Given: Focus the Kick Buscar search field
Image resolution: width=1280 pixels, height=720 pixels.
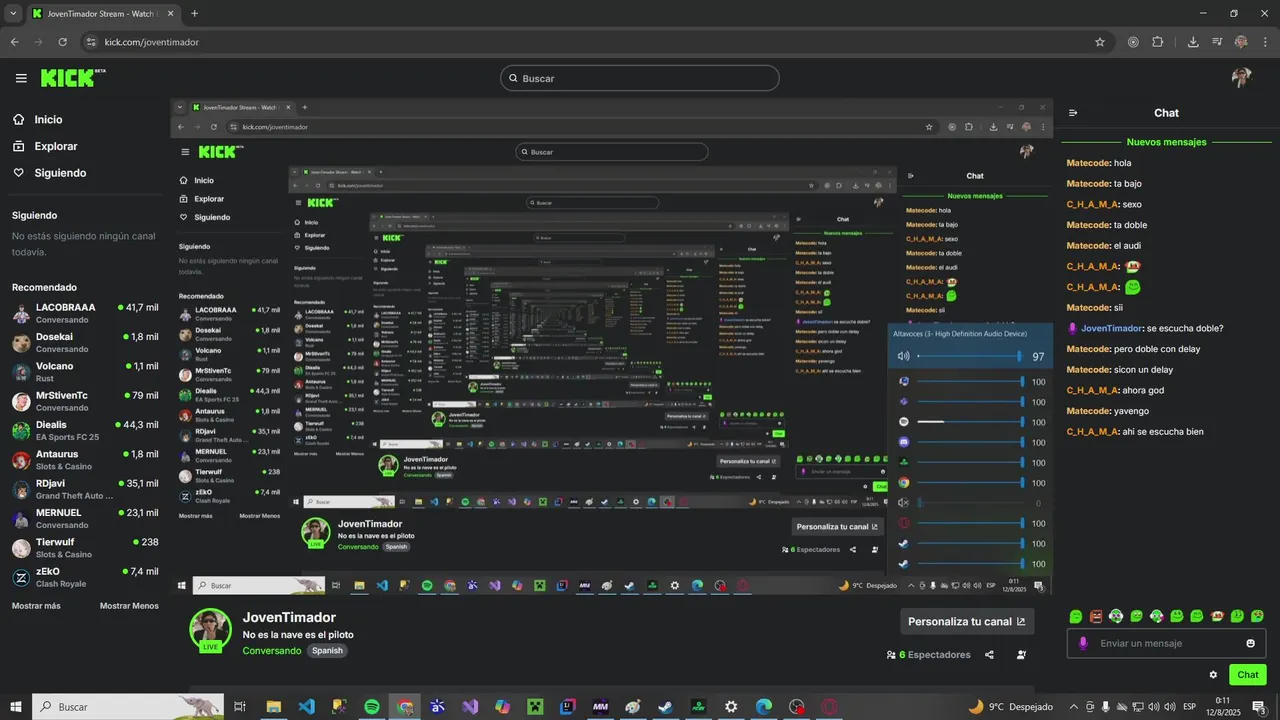Looking at the screenshot, I should [640, 78].
